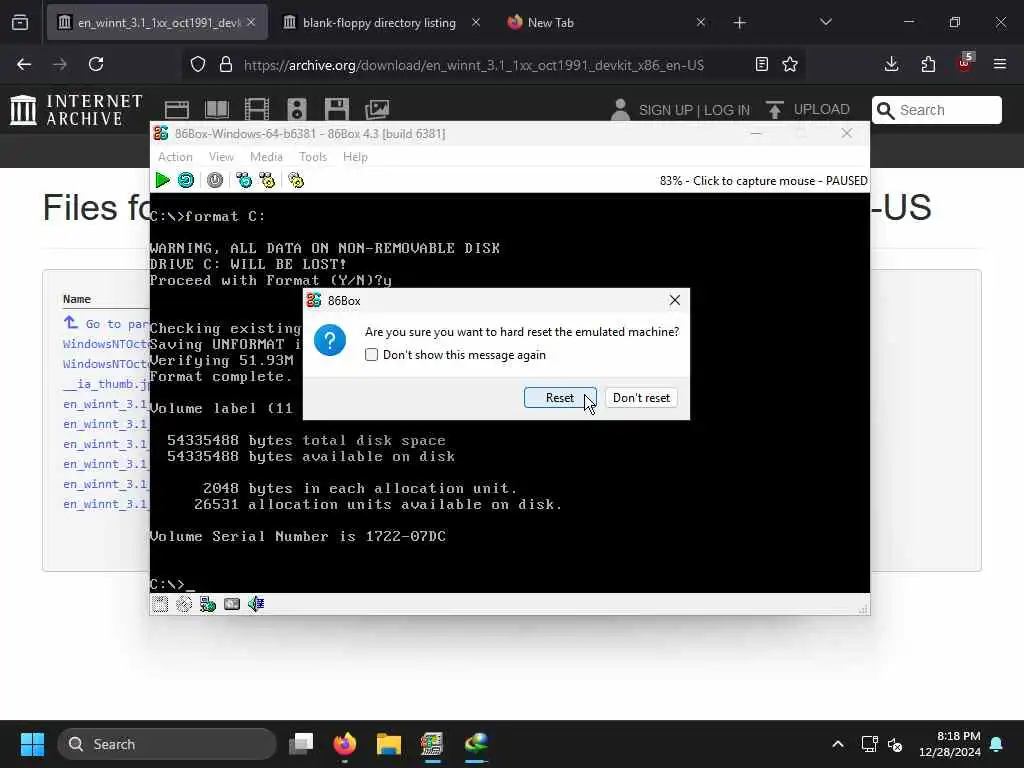Click the network status bar icon
The image size is (1024, 768).
(x=208, y=604)
